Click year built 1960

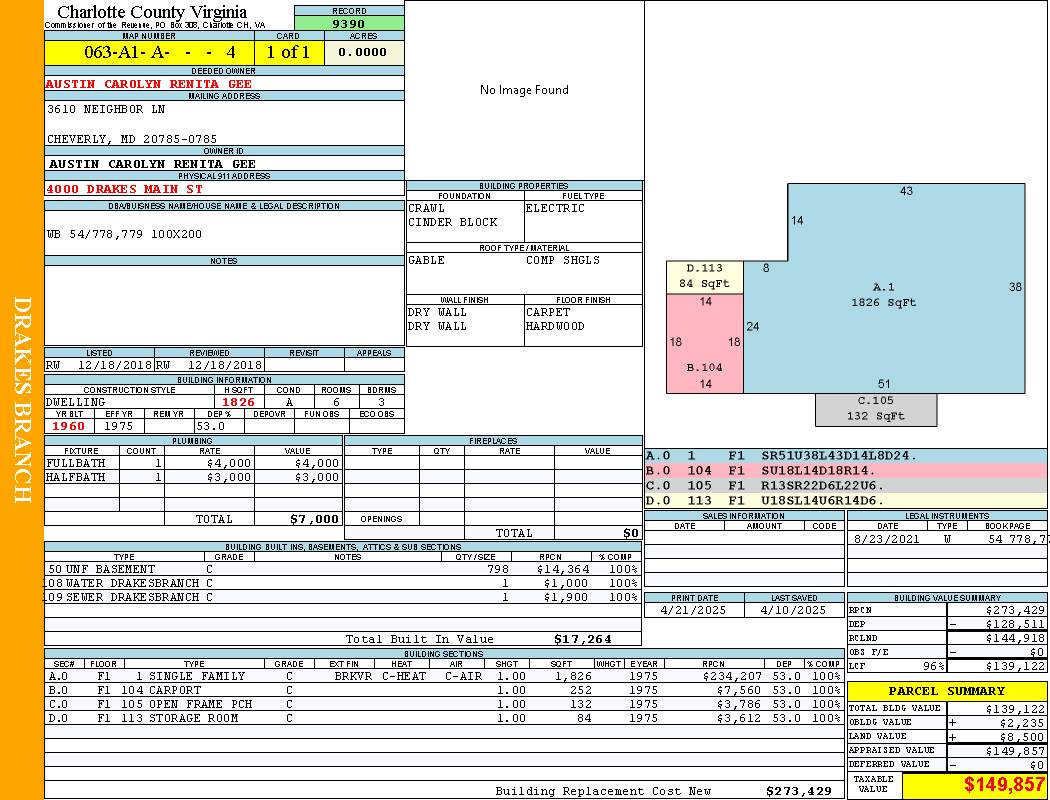pos(69,426)
